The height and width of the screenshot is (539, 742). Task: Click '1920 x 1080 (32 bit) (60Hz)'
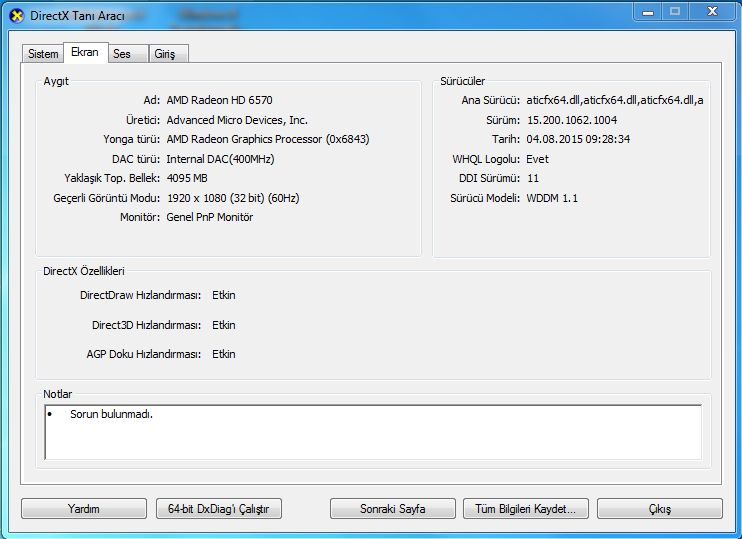(233, 198)
